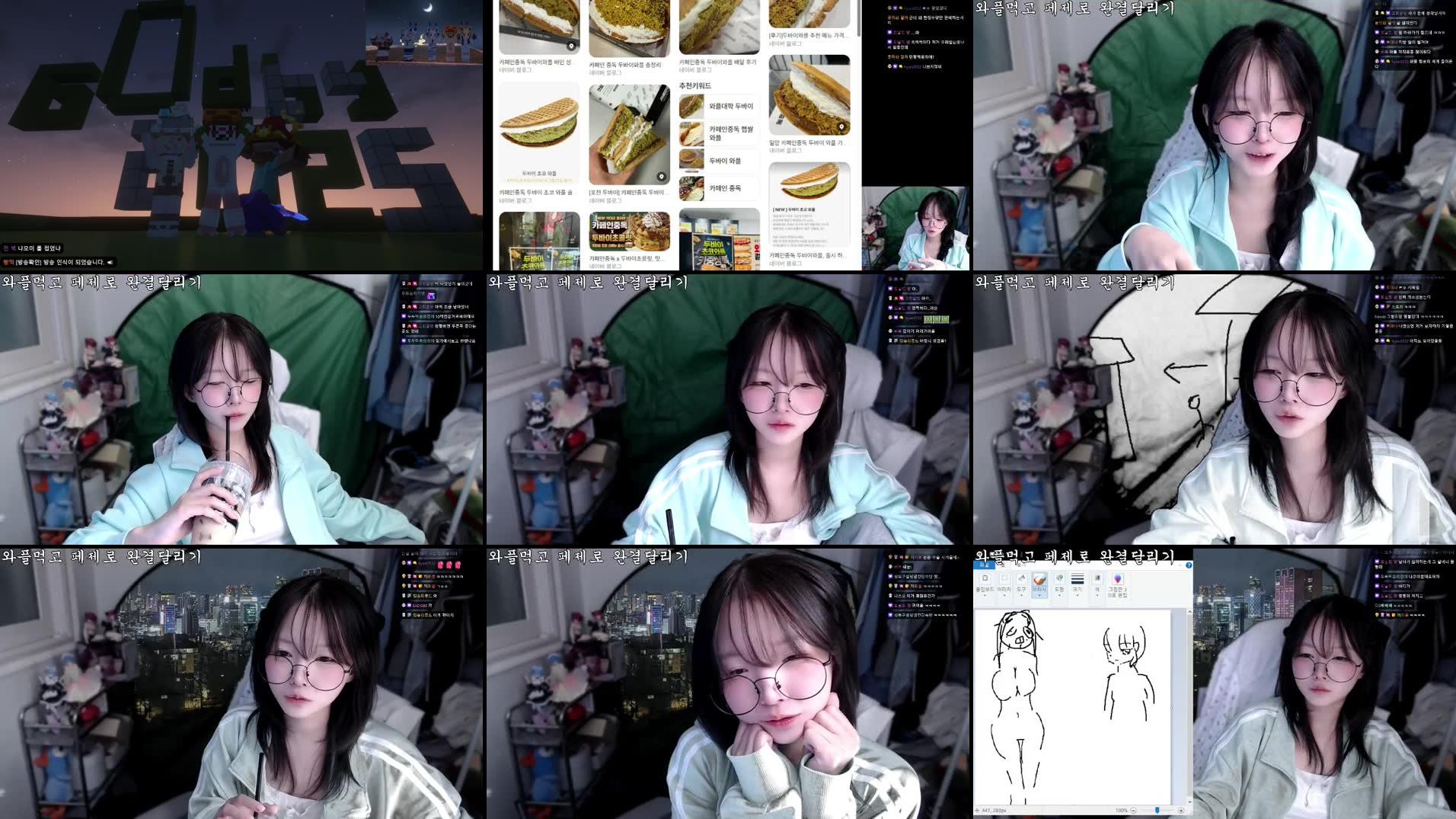Select the Brushes tool in Paint
Viewport: 1456px width, 819px height.
pos(1039,579)
